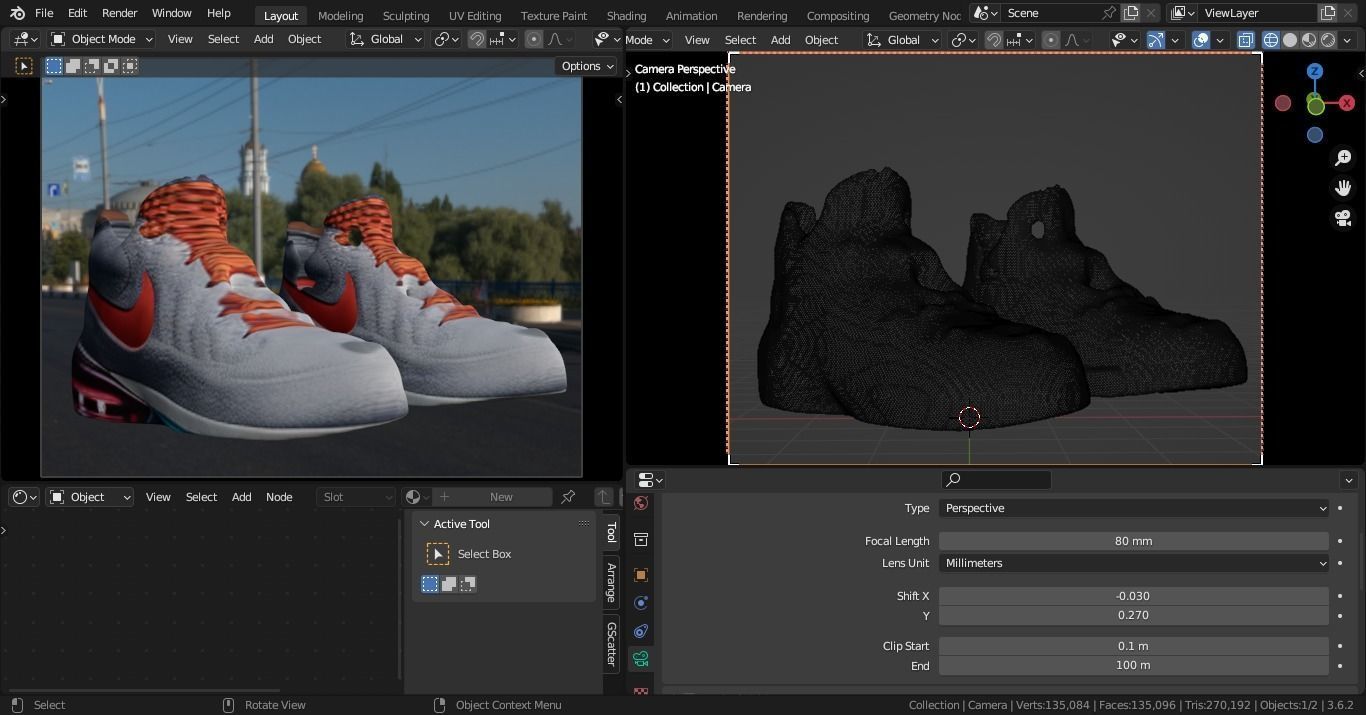1366x715 pixels.
Task: Choose Set New Selection mode in tool settings bar
Action: pos(54,66)
